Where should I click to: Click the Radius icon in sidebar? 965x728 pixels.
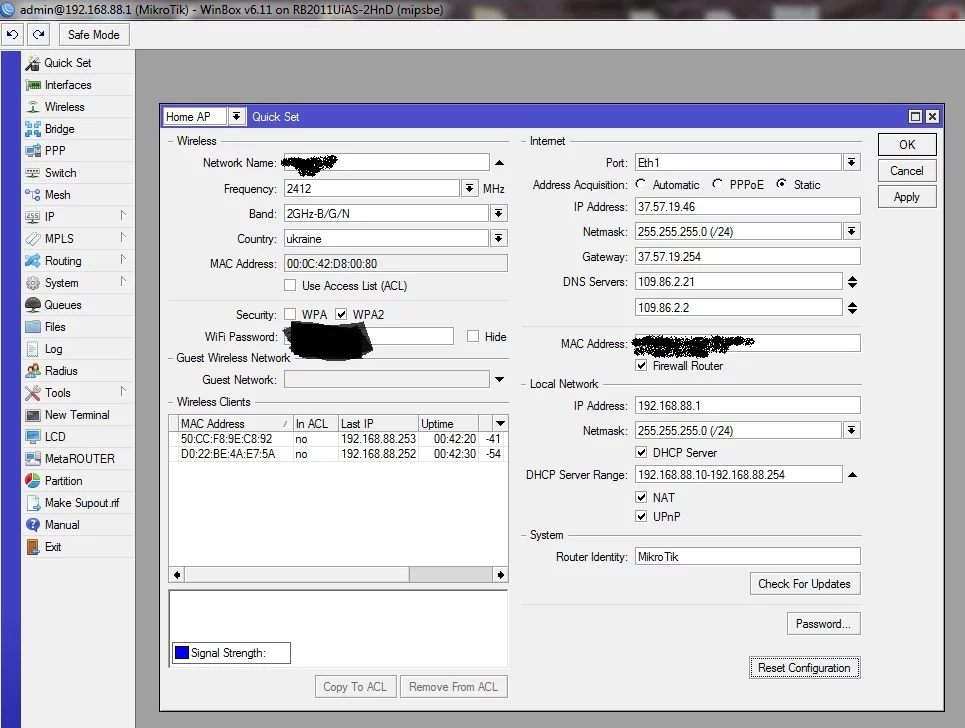coord(32,371)
